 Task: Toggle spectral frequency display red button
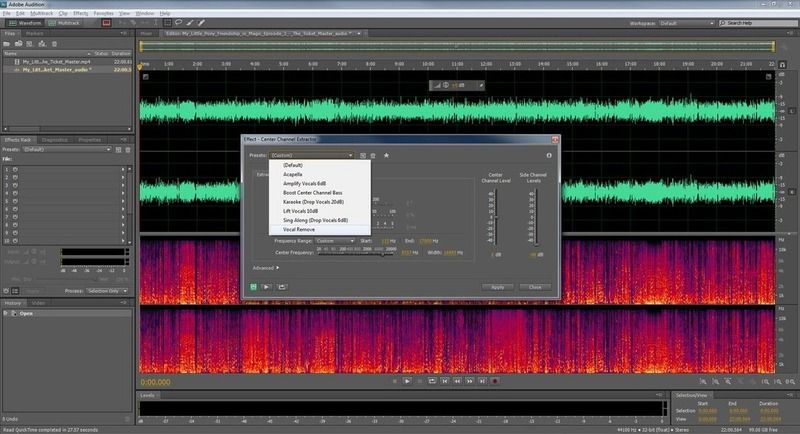[106, 23]
